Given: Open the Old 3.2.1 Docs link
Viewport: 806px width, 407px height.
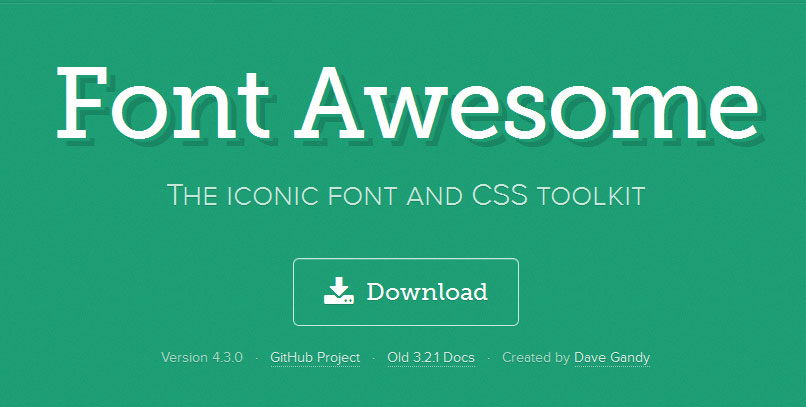Looking at the screenshot, I should tap(431, 357).
